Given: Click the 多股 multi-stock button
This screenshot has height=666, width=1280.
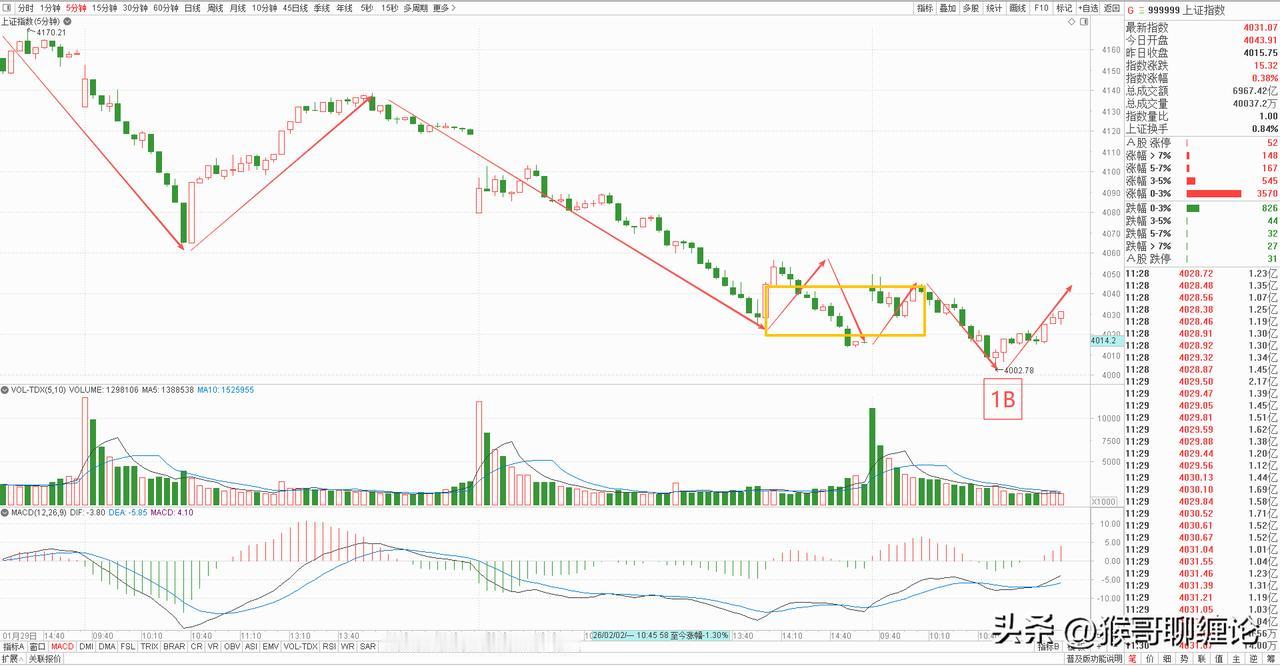Looking at the screenshot, I should coord(971,8).
